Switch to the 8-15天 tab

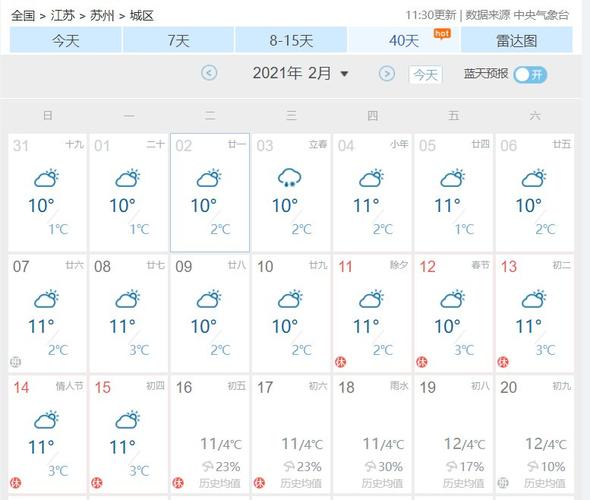[291, 40]
